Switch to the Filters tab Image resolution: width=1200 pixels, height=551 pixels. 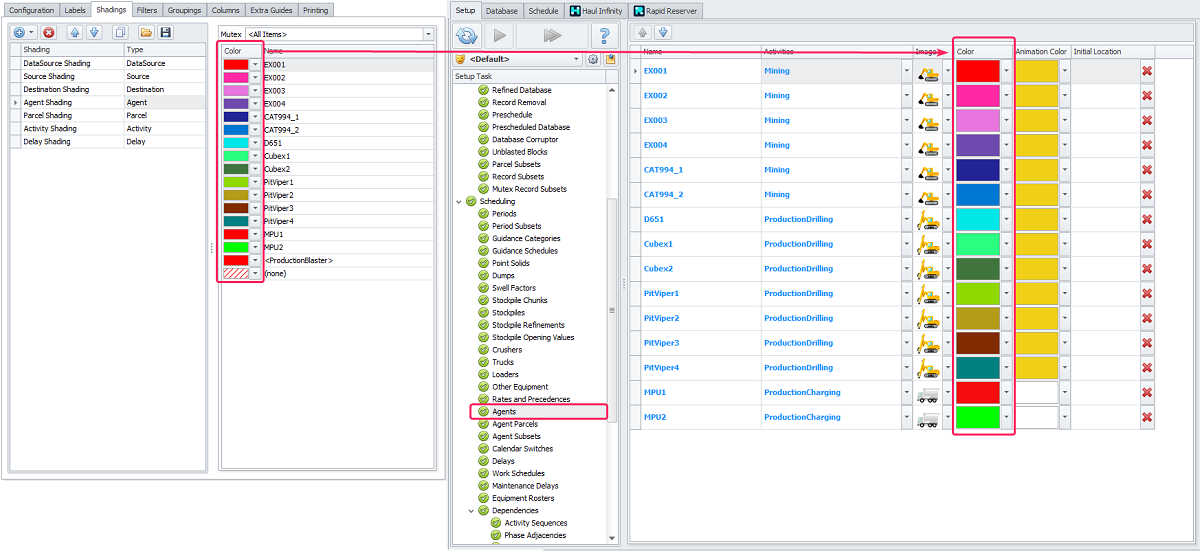(147, 10)
